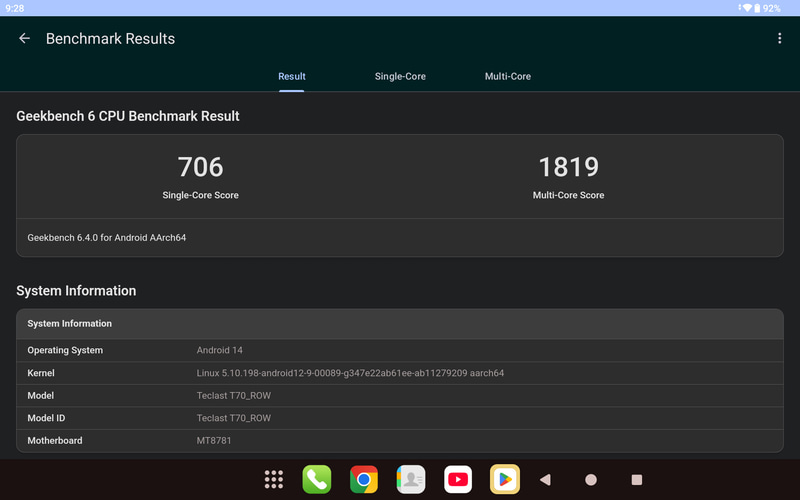Tap the Android home circle button

[x=591, y=480]
